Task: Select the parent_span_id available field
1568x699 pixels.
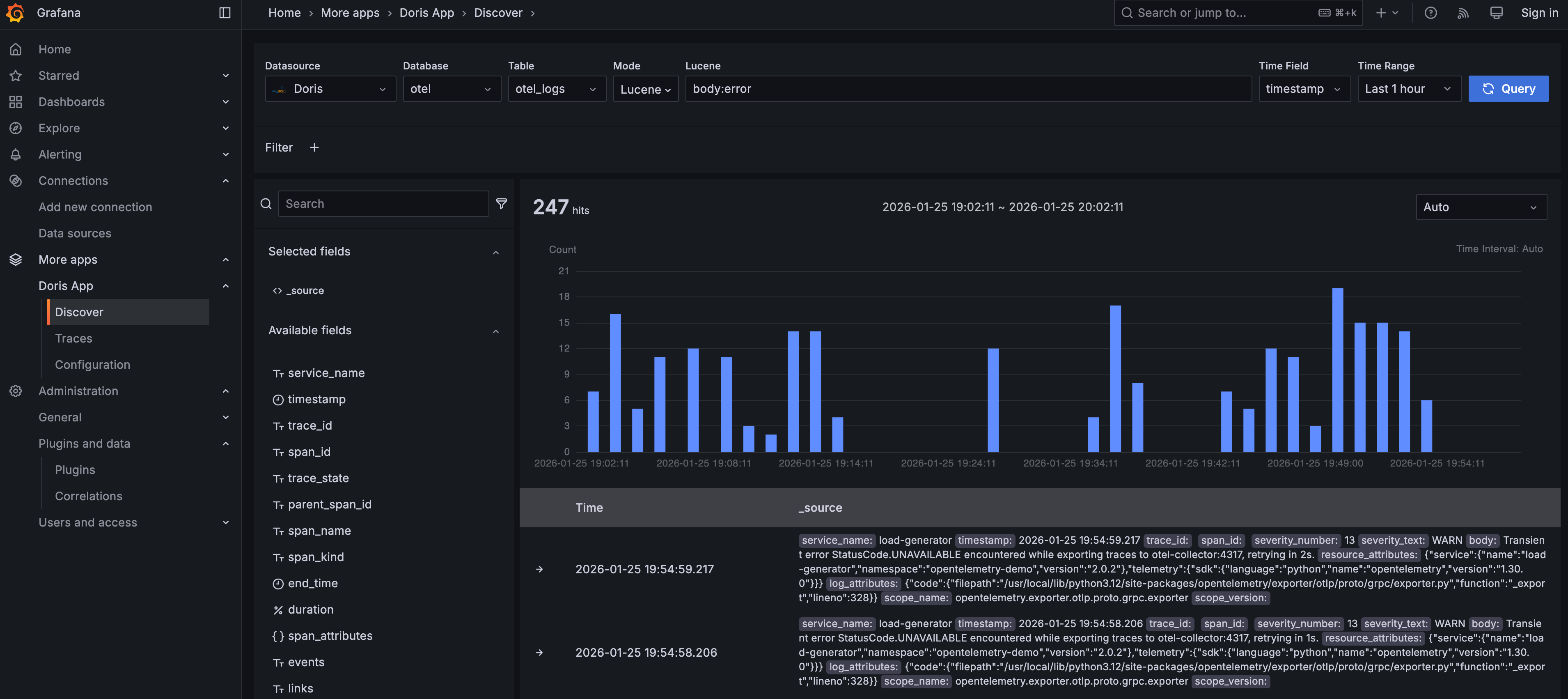Action: tap(329, 505)
